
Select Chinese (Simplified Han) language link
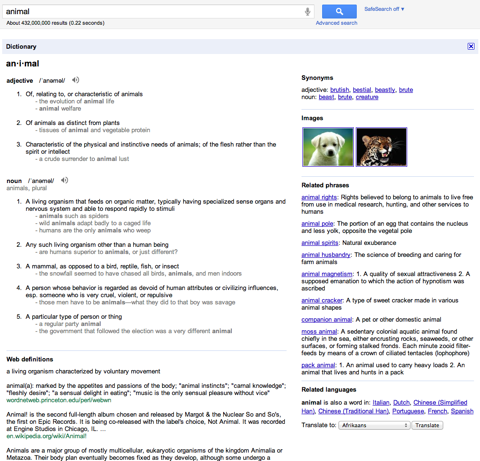click(440, 403)
